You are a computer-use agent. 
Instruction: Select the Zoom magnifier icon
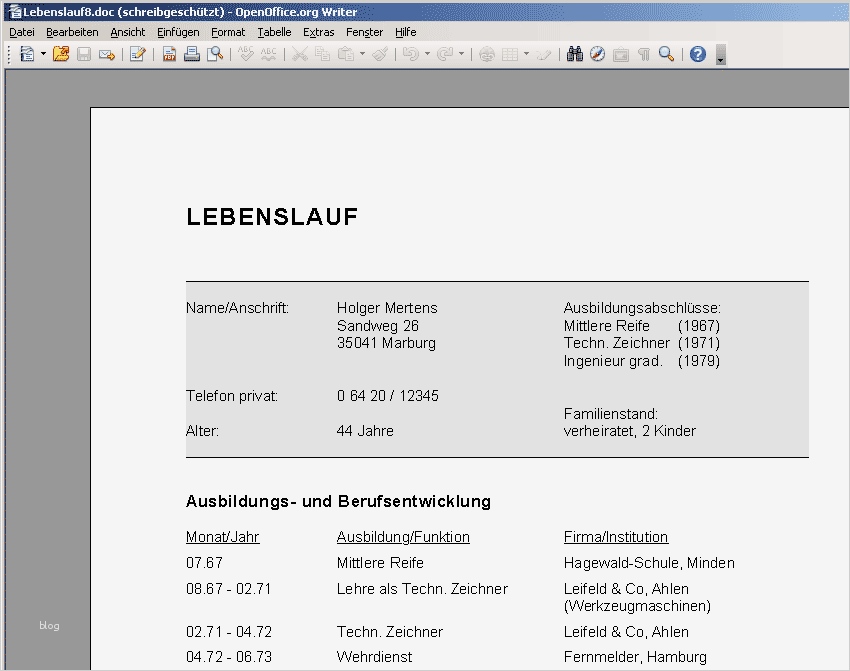point(666,53)
